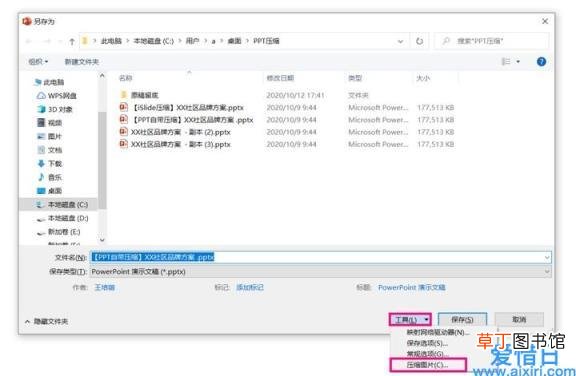Viewport: 576px width, 376px height.
Task: Refresh the PPT压缩 folder view
Action: coord(420,41)
